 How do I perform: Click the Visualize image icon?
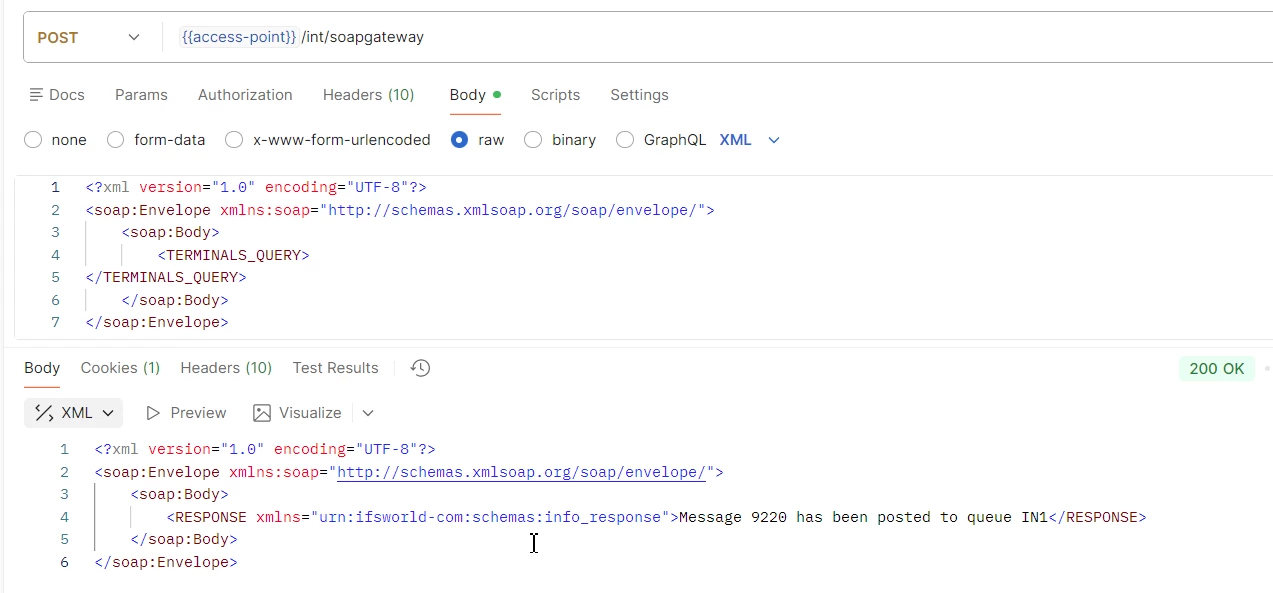click(x=262, y=413)
